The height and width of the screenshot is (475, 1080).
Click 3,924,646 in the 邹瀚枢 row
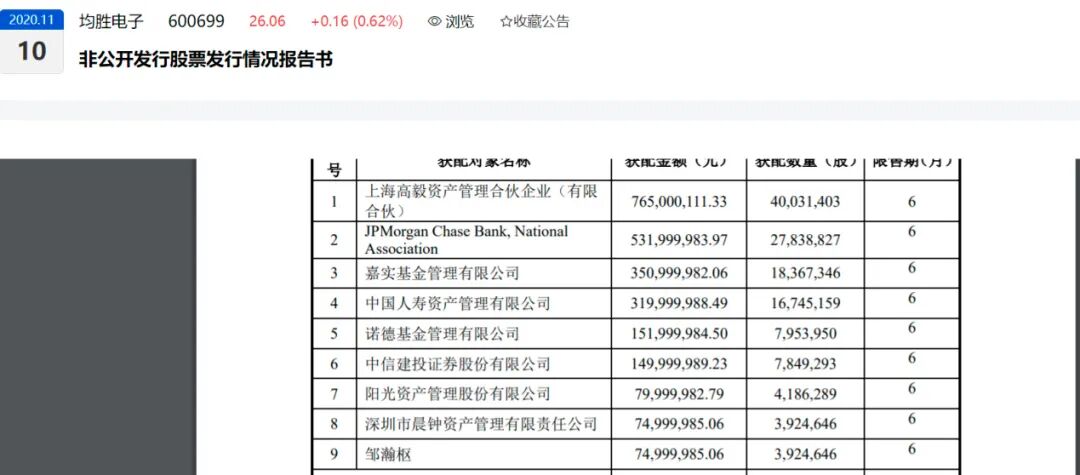coord(805,454)
